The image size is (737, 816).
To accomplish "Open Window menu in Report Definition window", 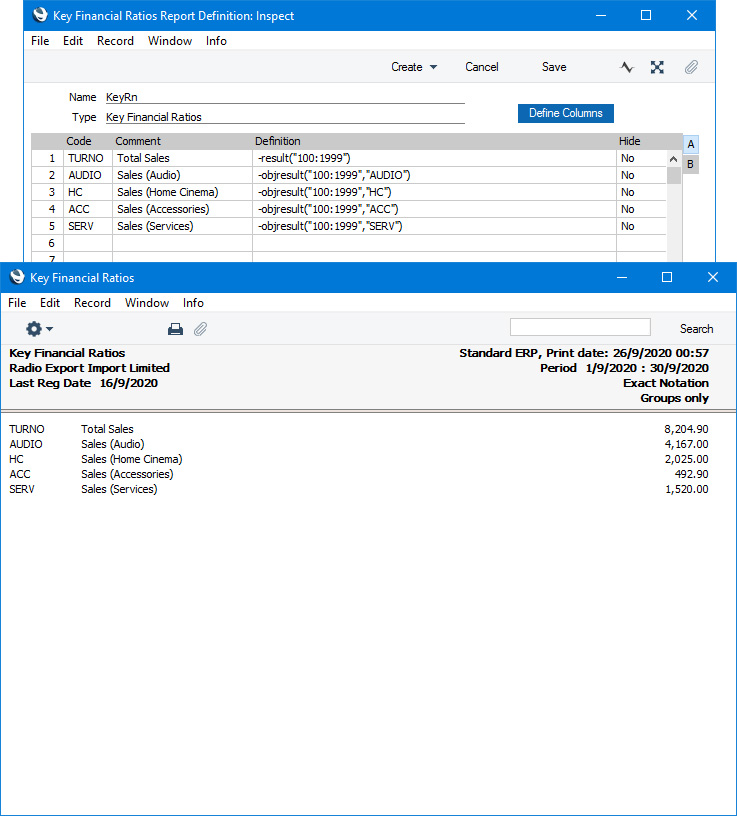I will point(170,41).
